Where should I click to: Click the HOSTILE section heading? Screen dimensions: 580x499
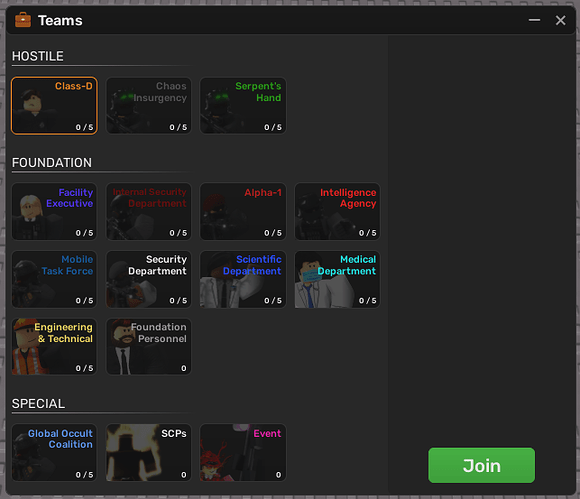point(38,56)
